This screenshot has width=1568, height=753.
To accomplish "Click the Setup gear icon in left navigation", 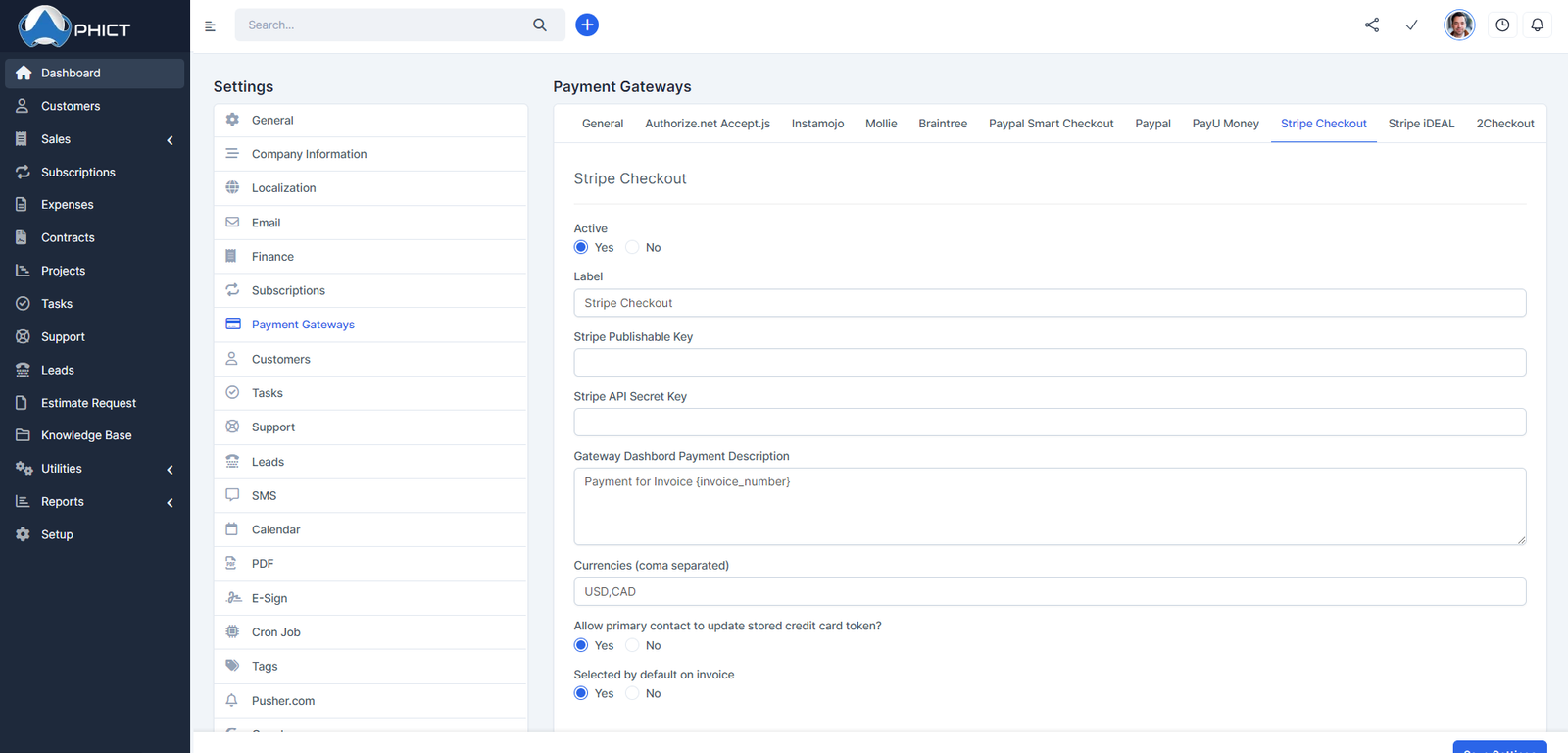I will coord(23,534).
